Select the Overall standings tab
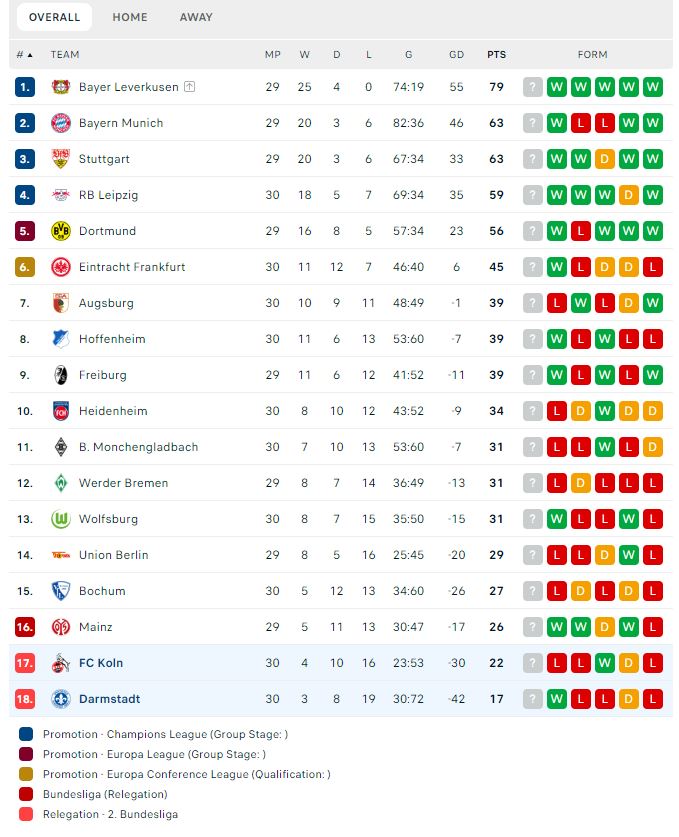Image resolution: width=679 pixels, height=837 pixels. coord(55,17)
